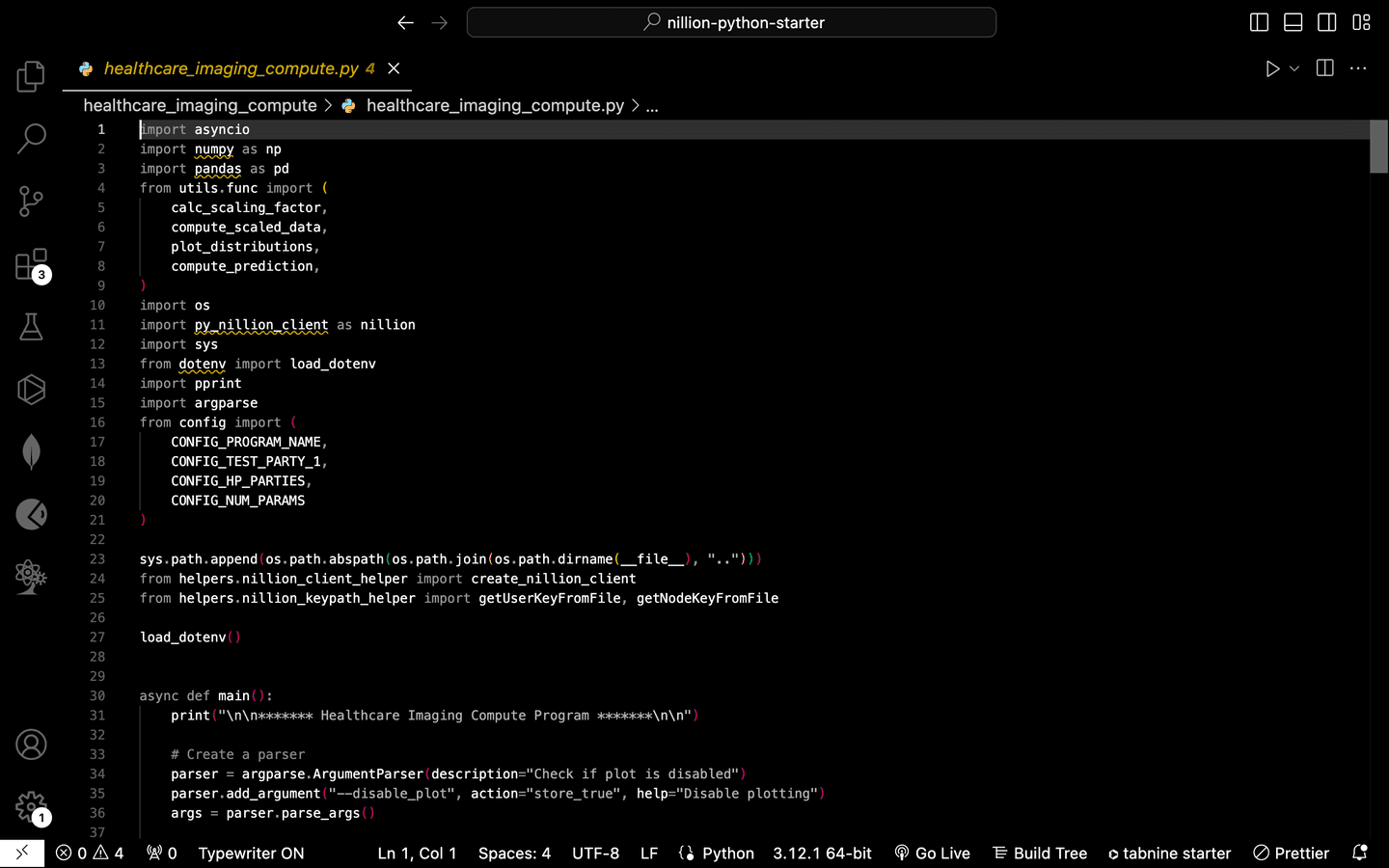This screenshot has height=868, width=1389.
Task: Open the Accounts menu
Action: point(31,745)
